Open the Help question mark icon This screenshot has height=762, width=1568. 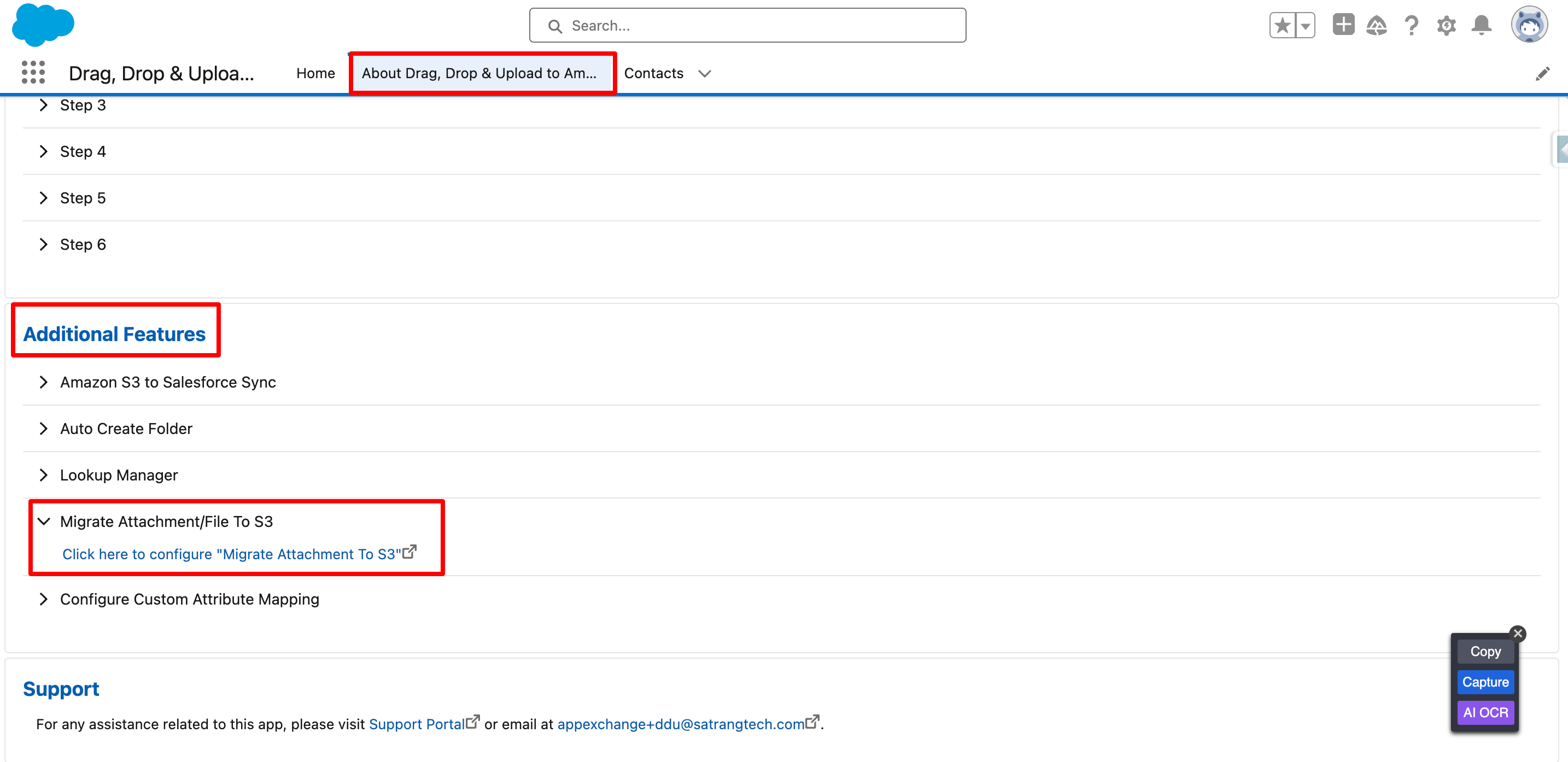[1411, 26]
